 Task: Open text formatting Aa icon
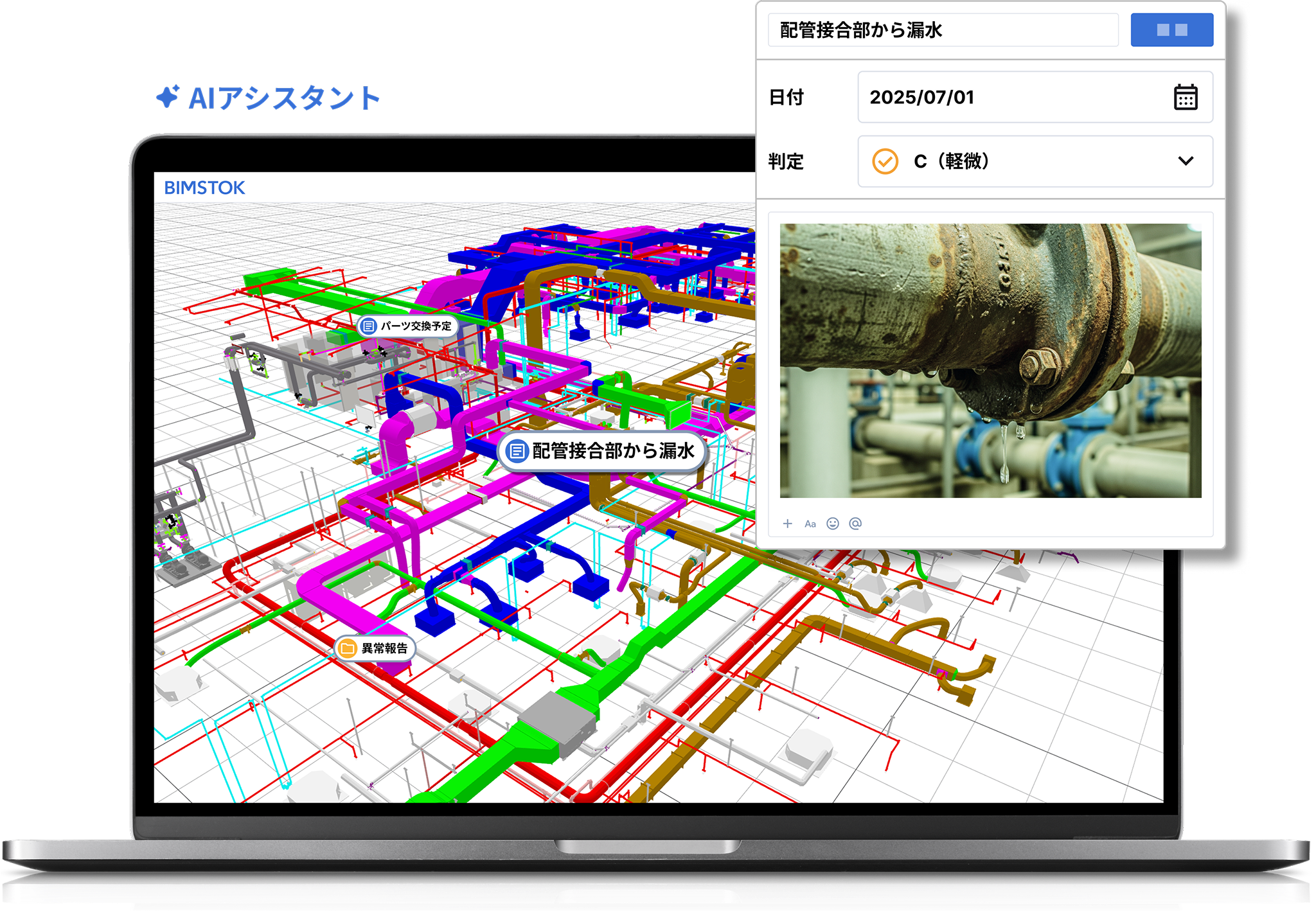point(810,524)
